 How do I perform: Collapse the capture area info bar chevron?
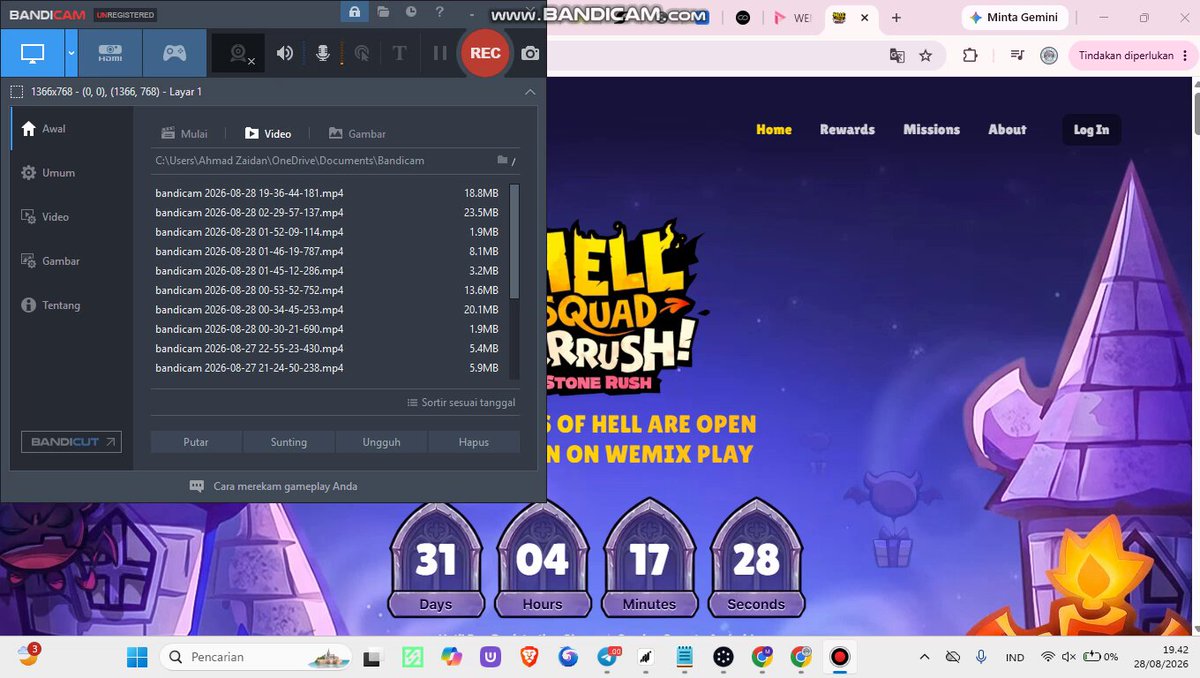530,92
